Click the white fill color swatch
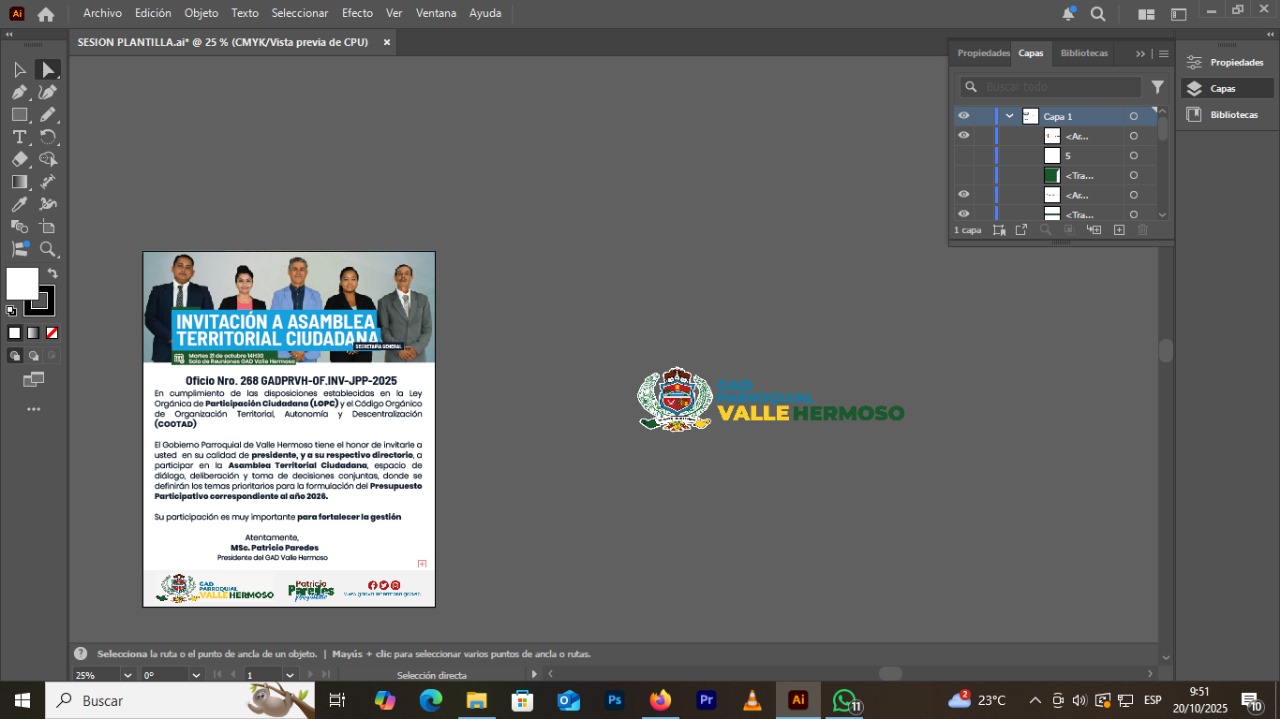The width and height of the screenshot is (1280, 719). [x=21, y=283]
